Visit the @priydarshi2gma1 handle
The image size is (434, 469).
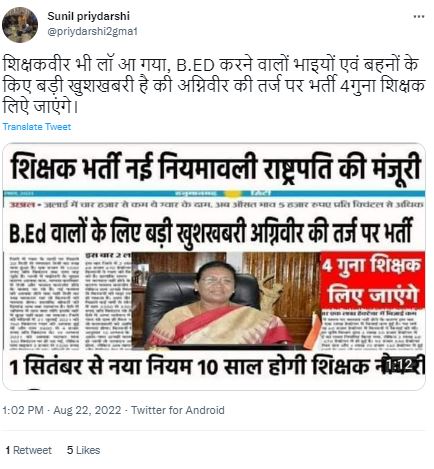click(x=92, y=32)
